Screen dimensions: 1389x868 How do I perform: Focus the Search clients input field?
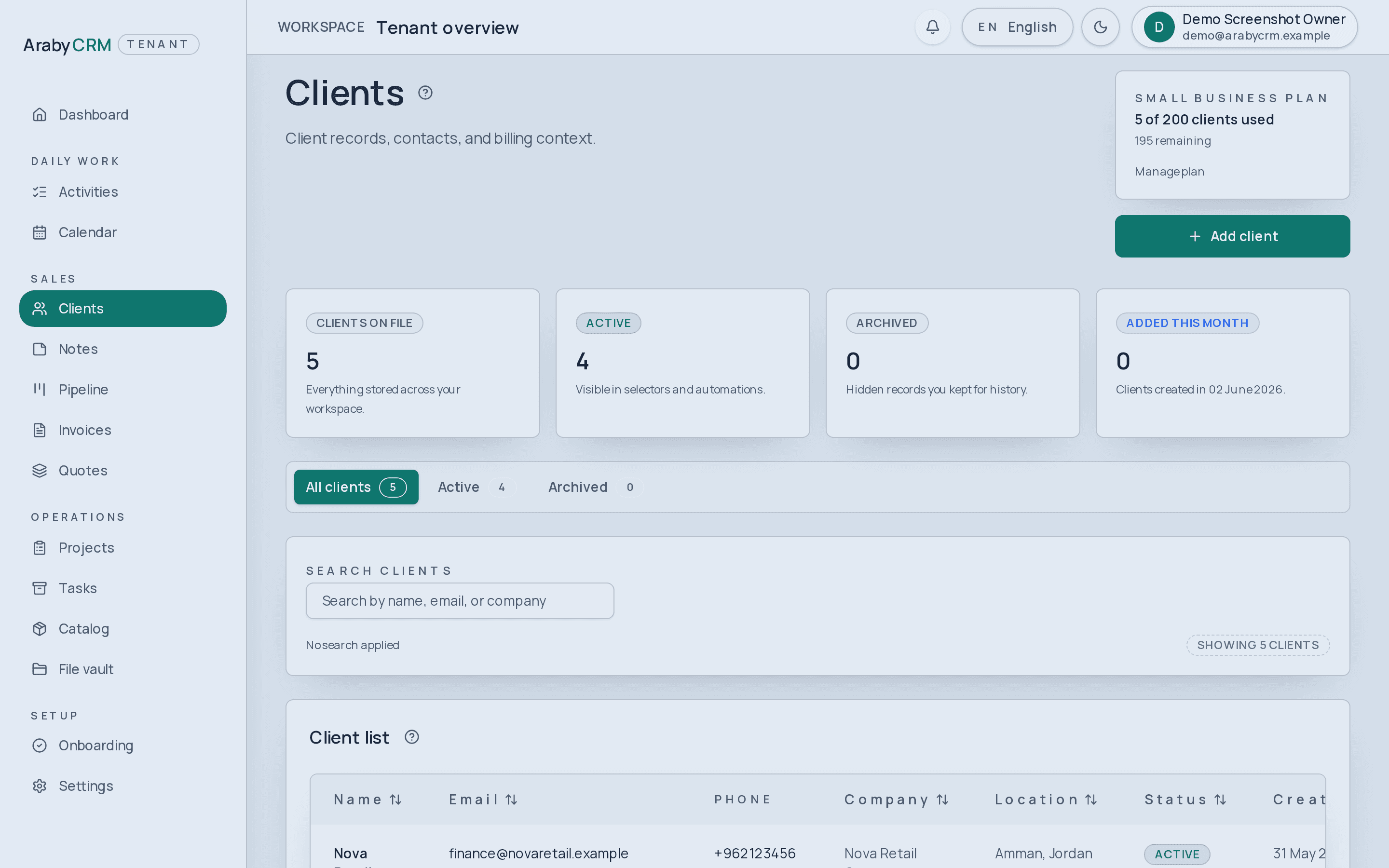(460, 601)
